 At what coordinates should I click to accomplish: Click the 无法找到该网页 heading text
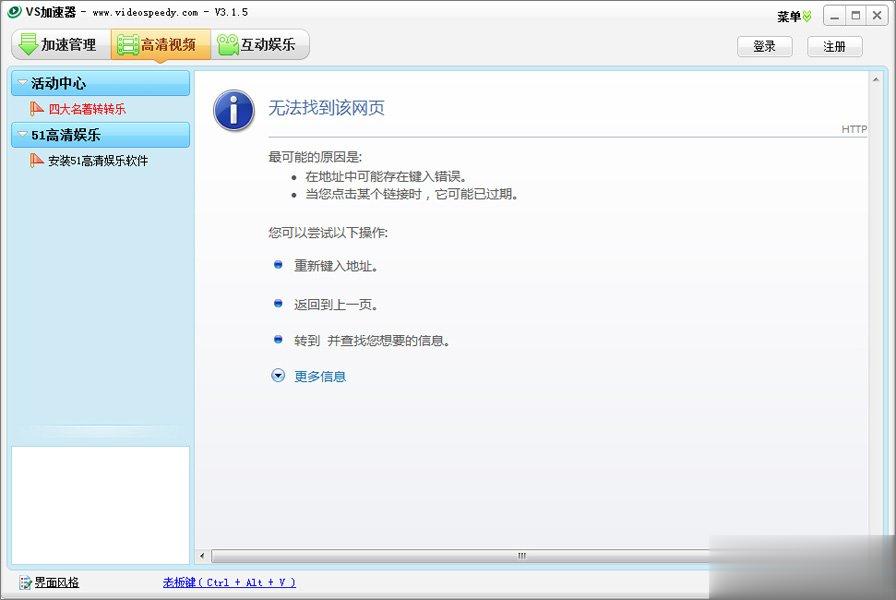[326, 107]
